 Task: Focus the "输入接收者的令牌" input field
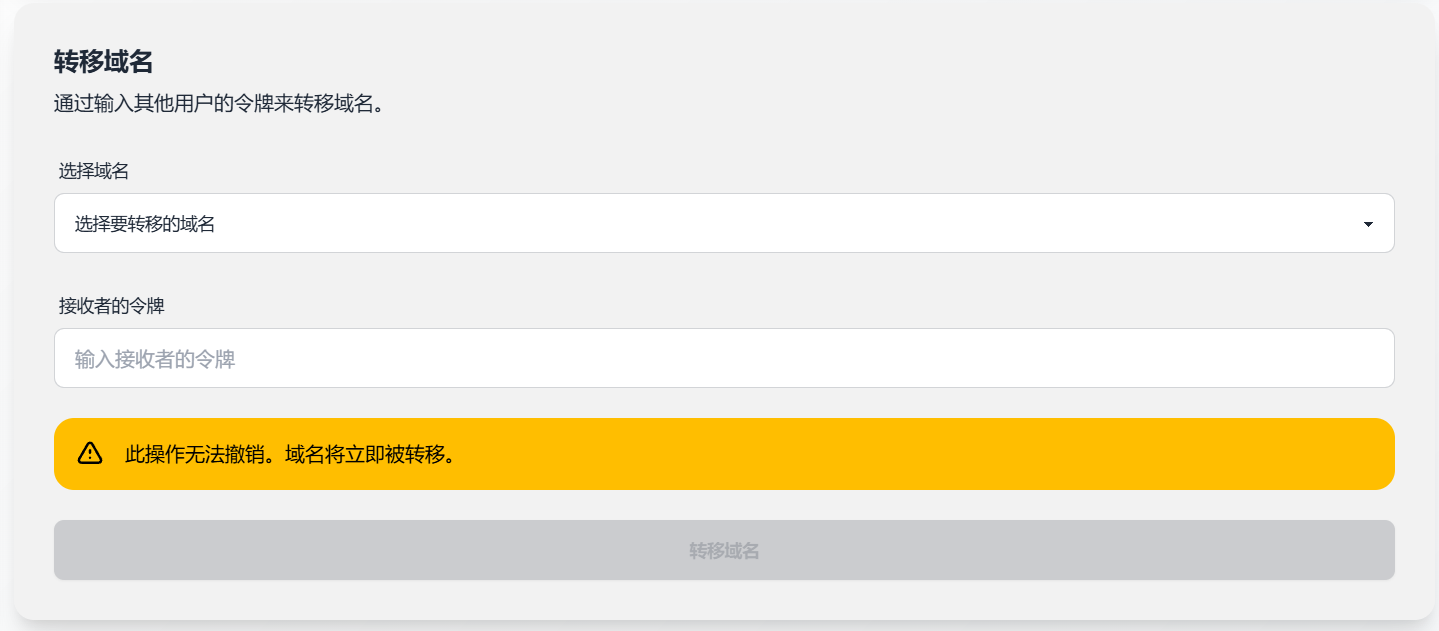tap(723, 358)
